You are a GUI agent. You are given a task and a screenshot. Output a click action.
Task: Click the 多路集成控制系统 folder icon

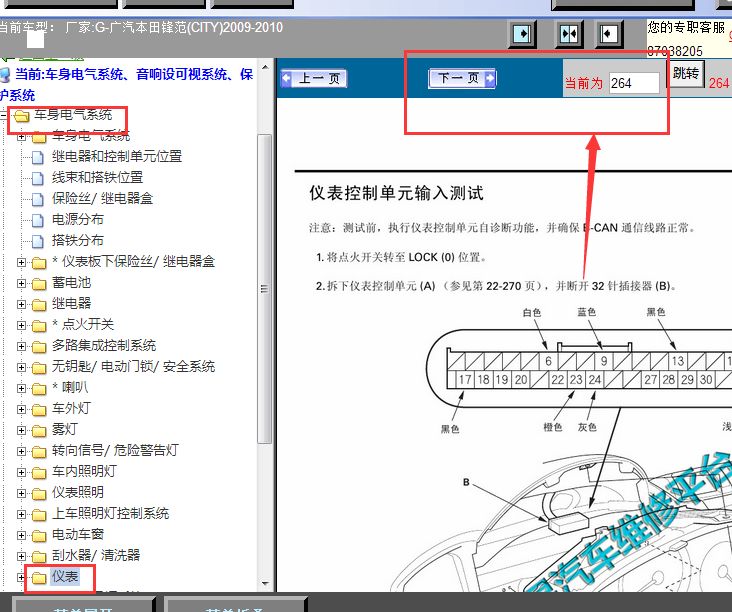39,347
